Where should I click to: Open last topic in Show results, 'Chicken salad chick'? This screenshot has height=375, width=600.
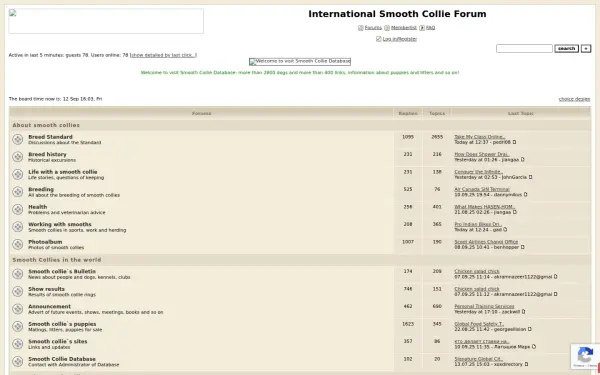point(477,289)
